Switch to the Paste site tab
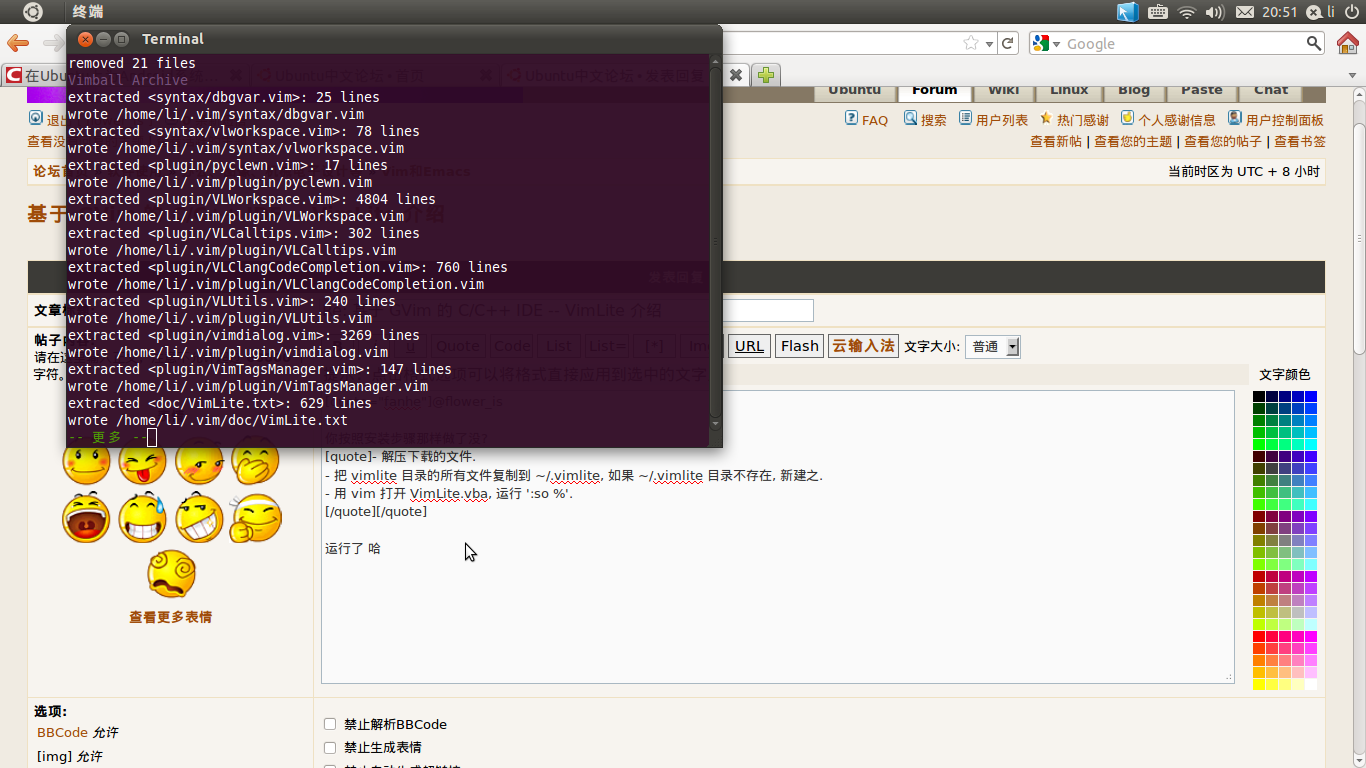 (1202, 90)
